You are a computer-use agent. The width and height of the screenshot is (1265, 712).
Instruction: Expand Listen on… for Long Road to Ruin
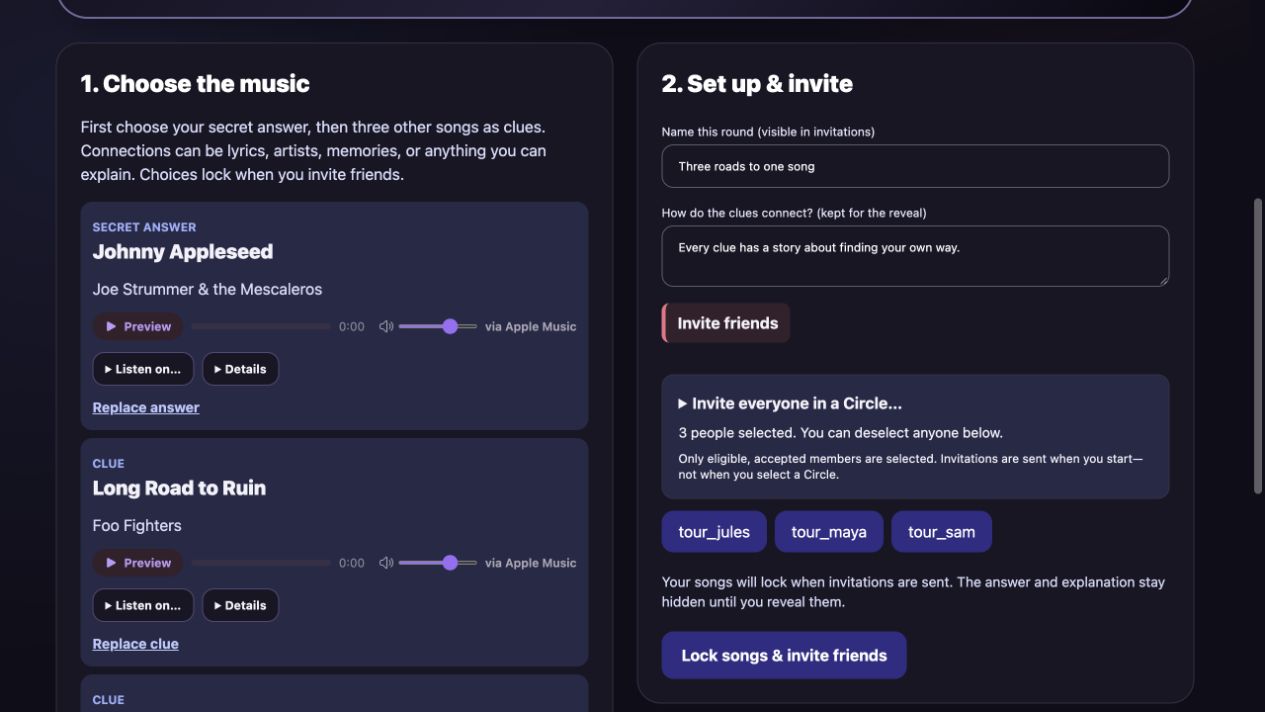[x=143, y=605]
